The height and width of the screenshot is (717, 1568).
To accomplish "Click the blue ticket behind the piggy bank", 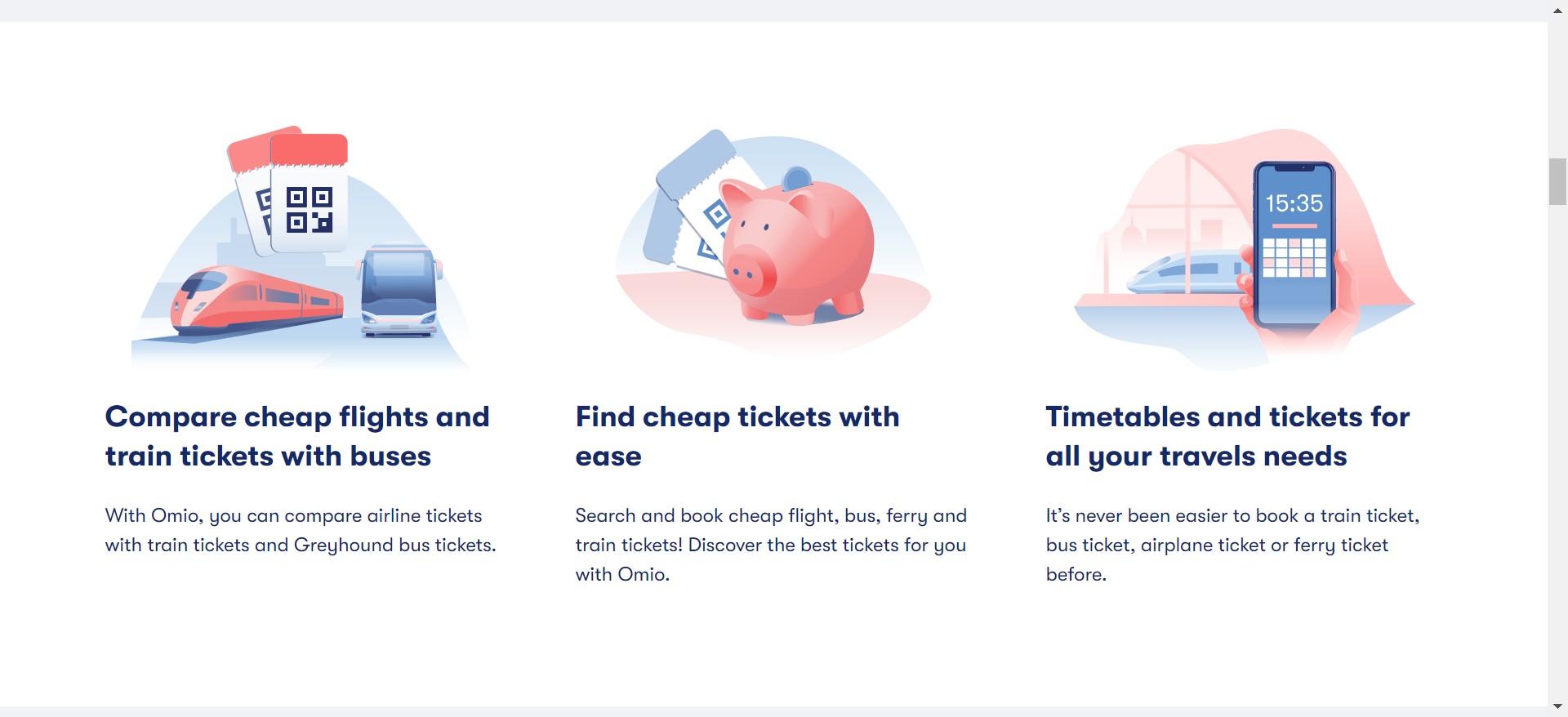I will [x=684, y=196].
